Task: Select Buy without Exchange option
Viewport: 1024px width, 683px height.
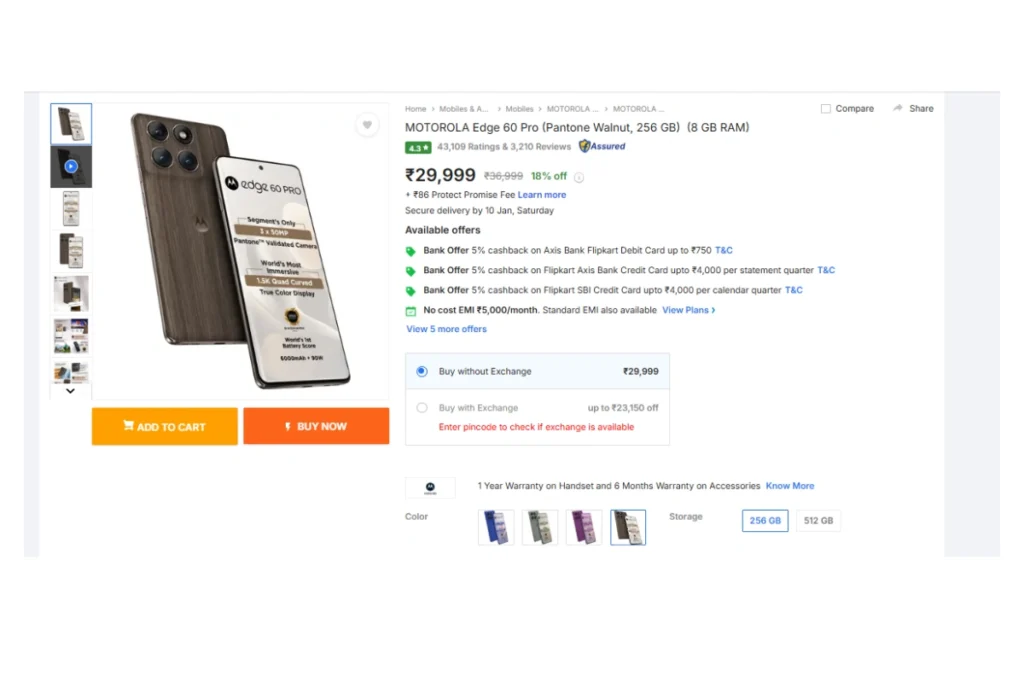Action: pyautogui.click(x=422, y=371)
